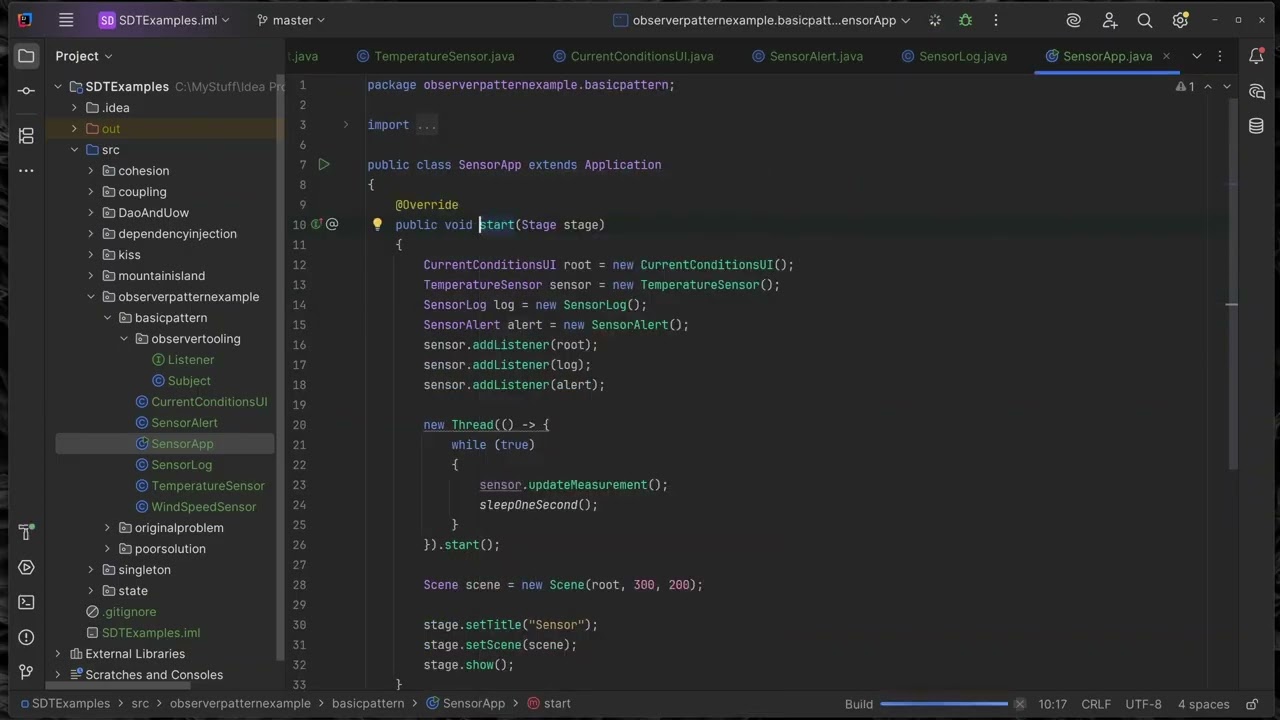
Task: Open the main hamburger menu
Action: coord(66,20)
